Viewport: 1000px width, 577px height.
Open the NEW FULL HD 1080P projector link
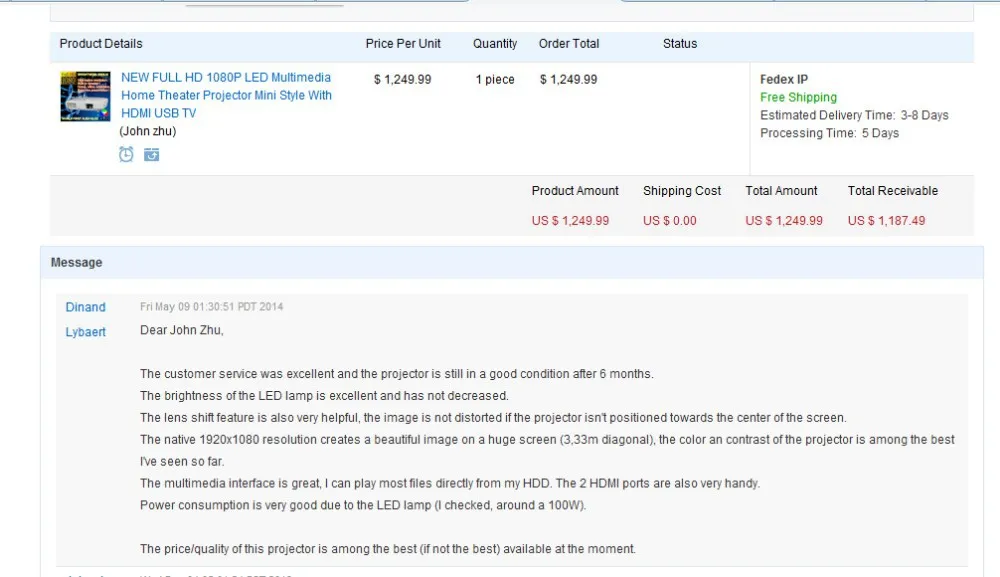[226, 95]
